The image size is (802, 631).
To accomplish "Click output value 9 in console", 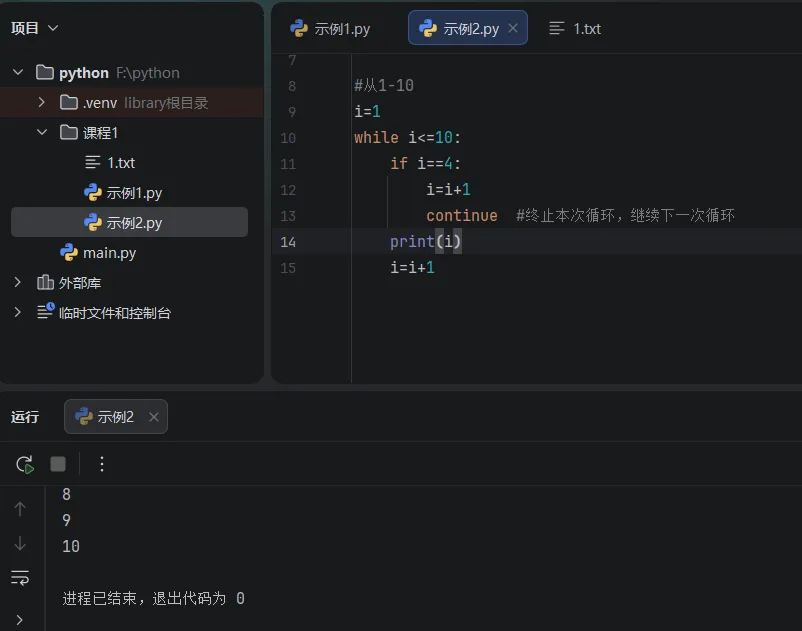I will click(x=66, y=520).
